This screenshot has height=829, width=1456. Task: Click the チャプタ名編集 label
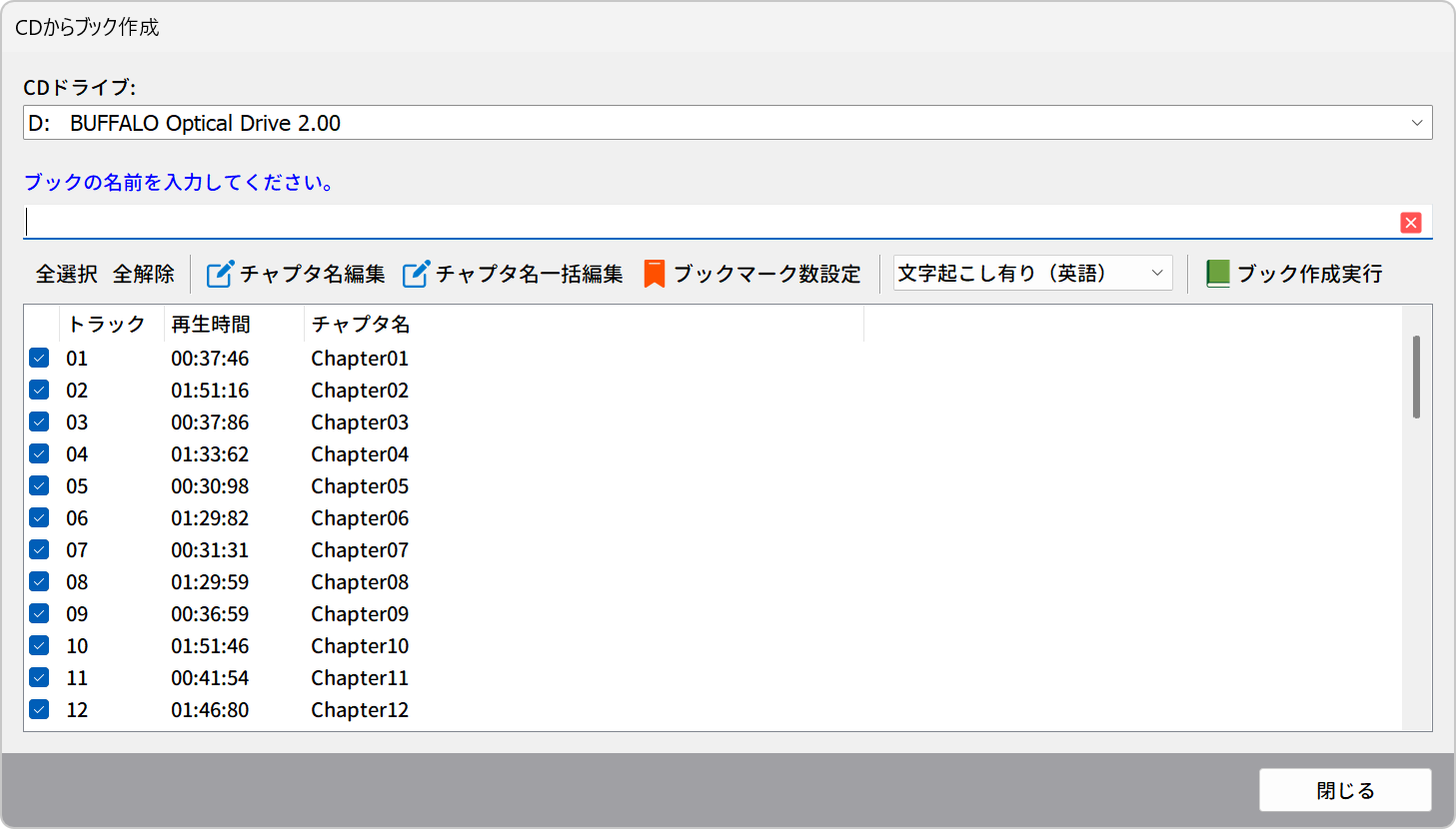[313, 274]
